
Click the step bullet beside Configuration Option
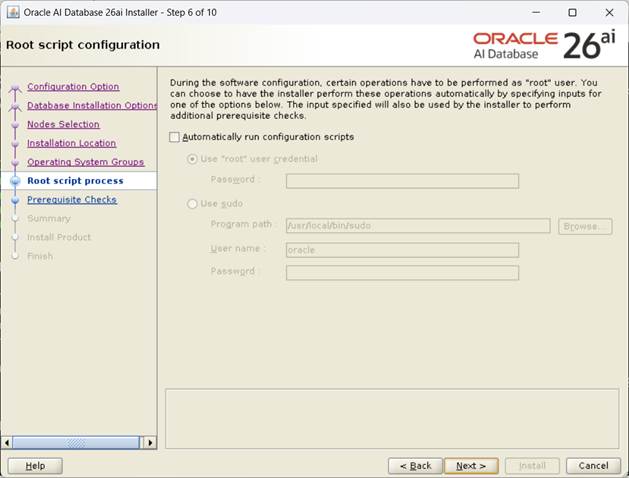pos(15,87)
